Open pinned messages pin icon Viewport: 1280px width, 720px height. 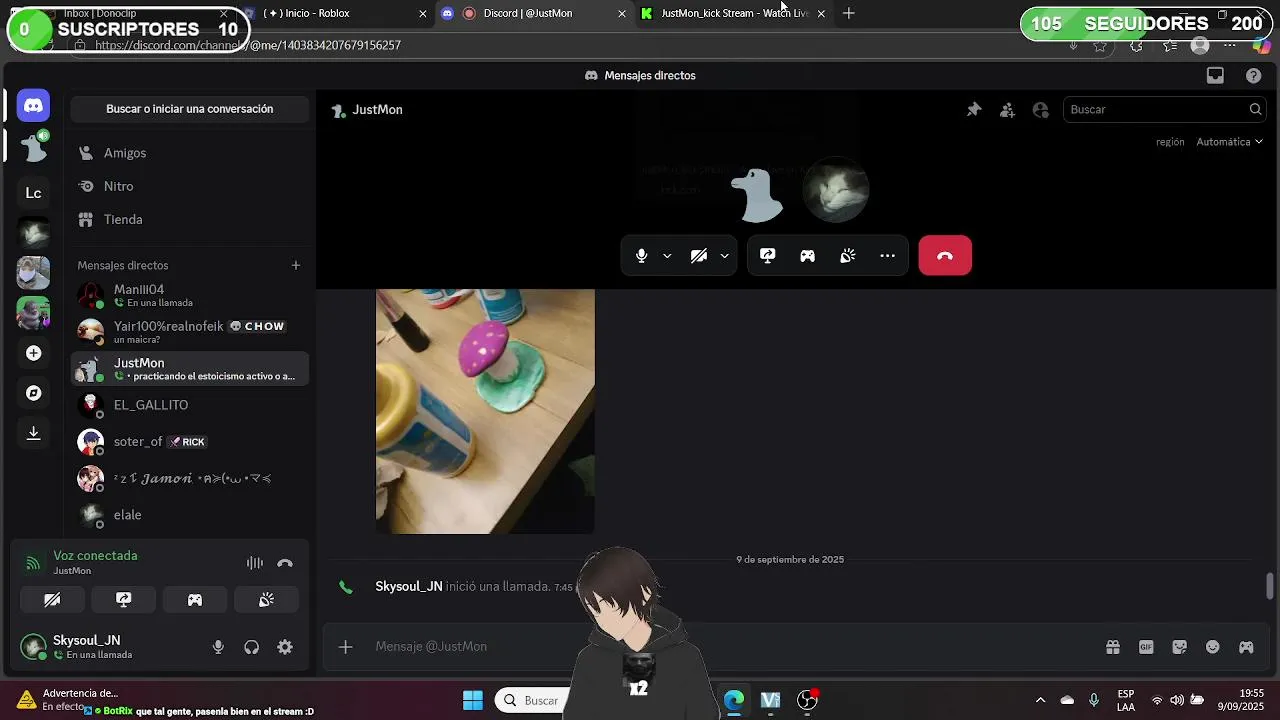[x=974, y=110]
